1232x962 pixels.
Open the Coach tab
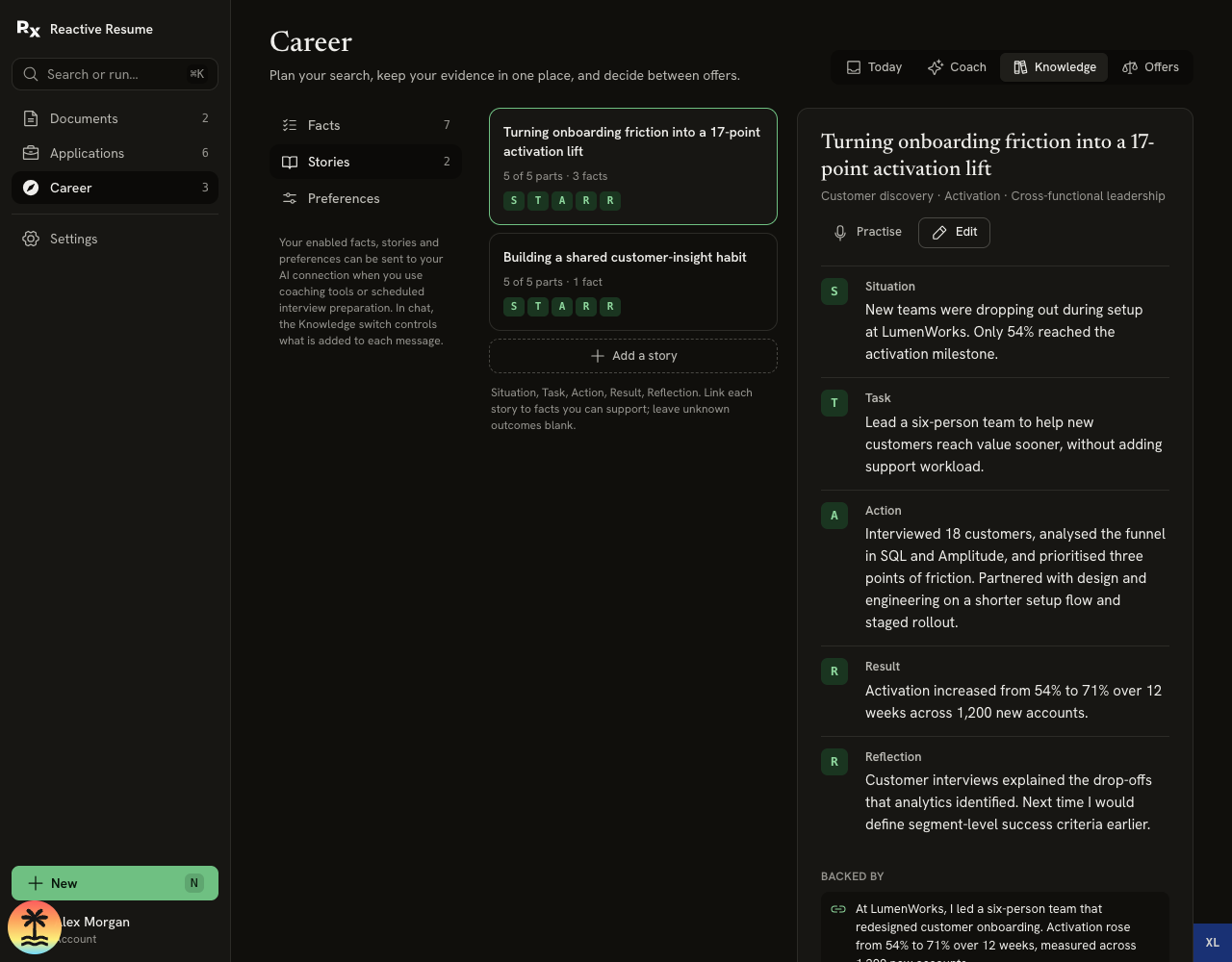point(957,67)
